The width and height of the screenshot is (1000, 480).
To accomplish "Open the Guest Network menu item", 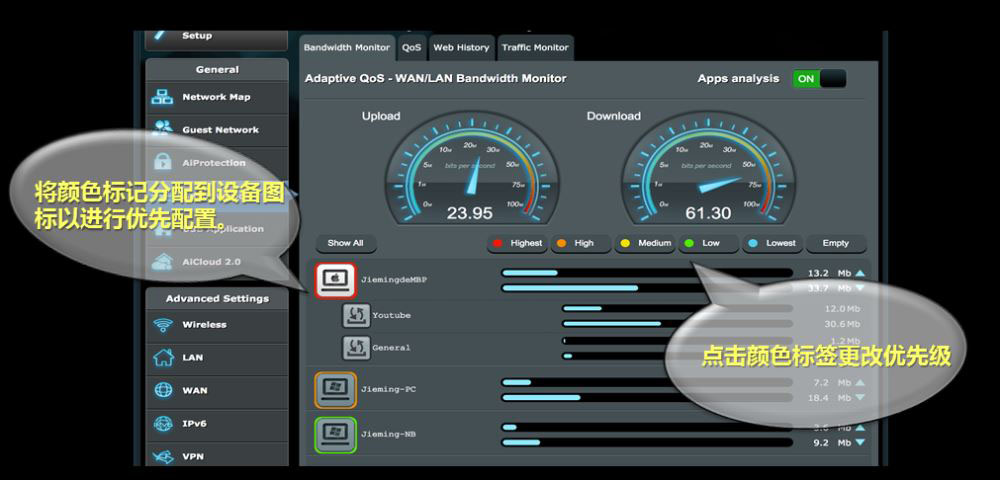I will [x=217, y=130].
